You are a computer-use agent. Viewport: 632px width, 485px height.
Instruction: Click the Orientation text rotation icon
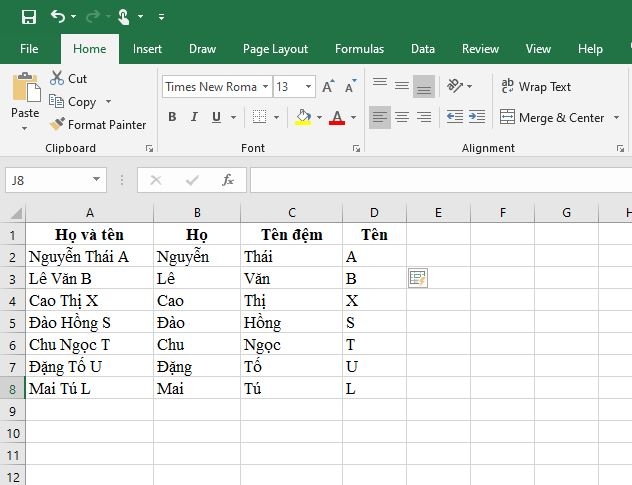[x=455, y=86]
